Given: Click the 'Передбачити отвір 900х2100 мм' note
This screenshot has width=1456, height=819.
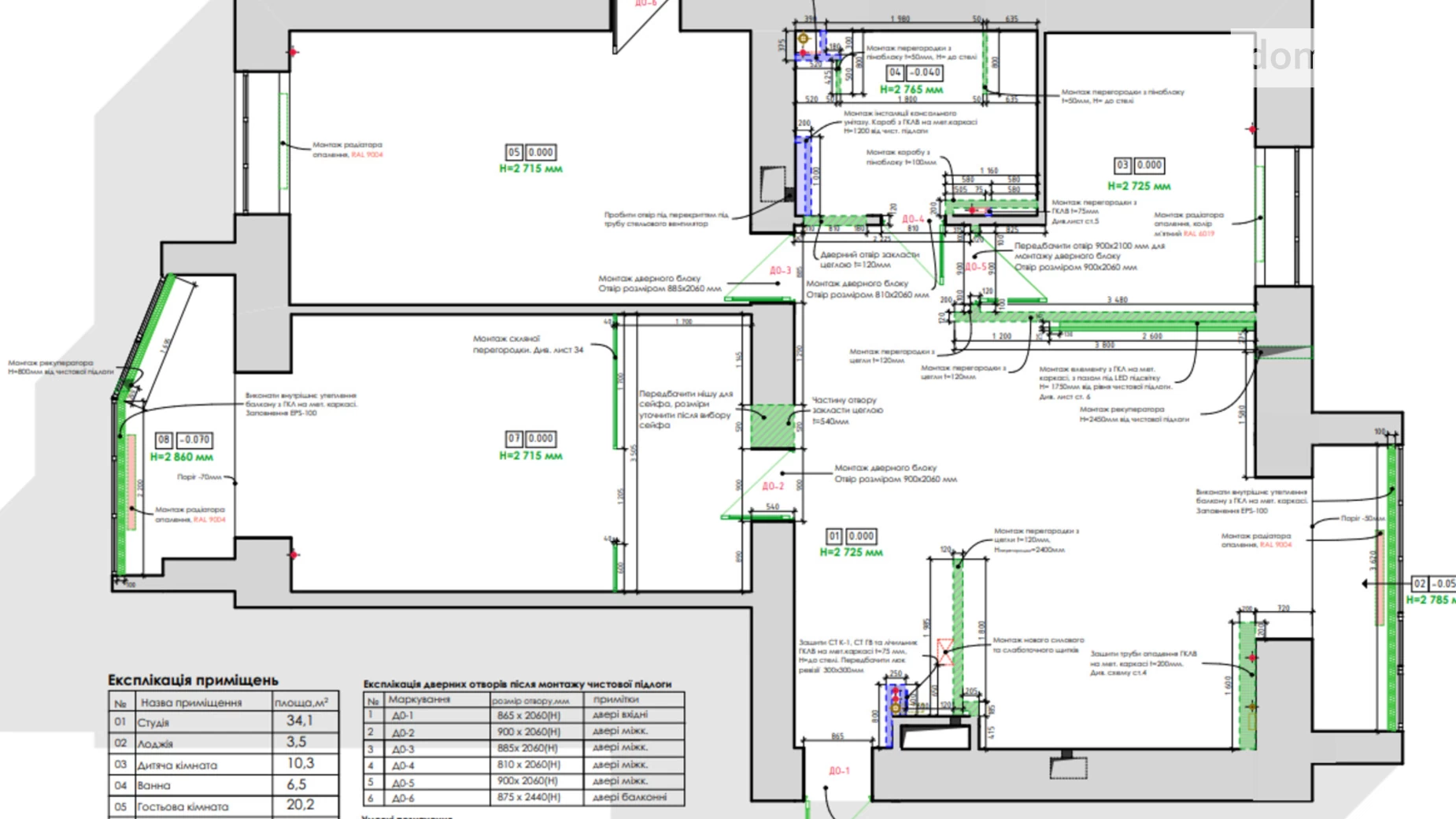Looking at the screenshot, I should [1088, 256].
